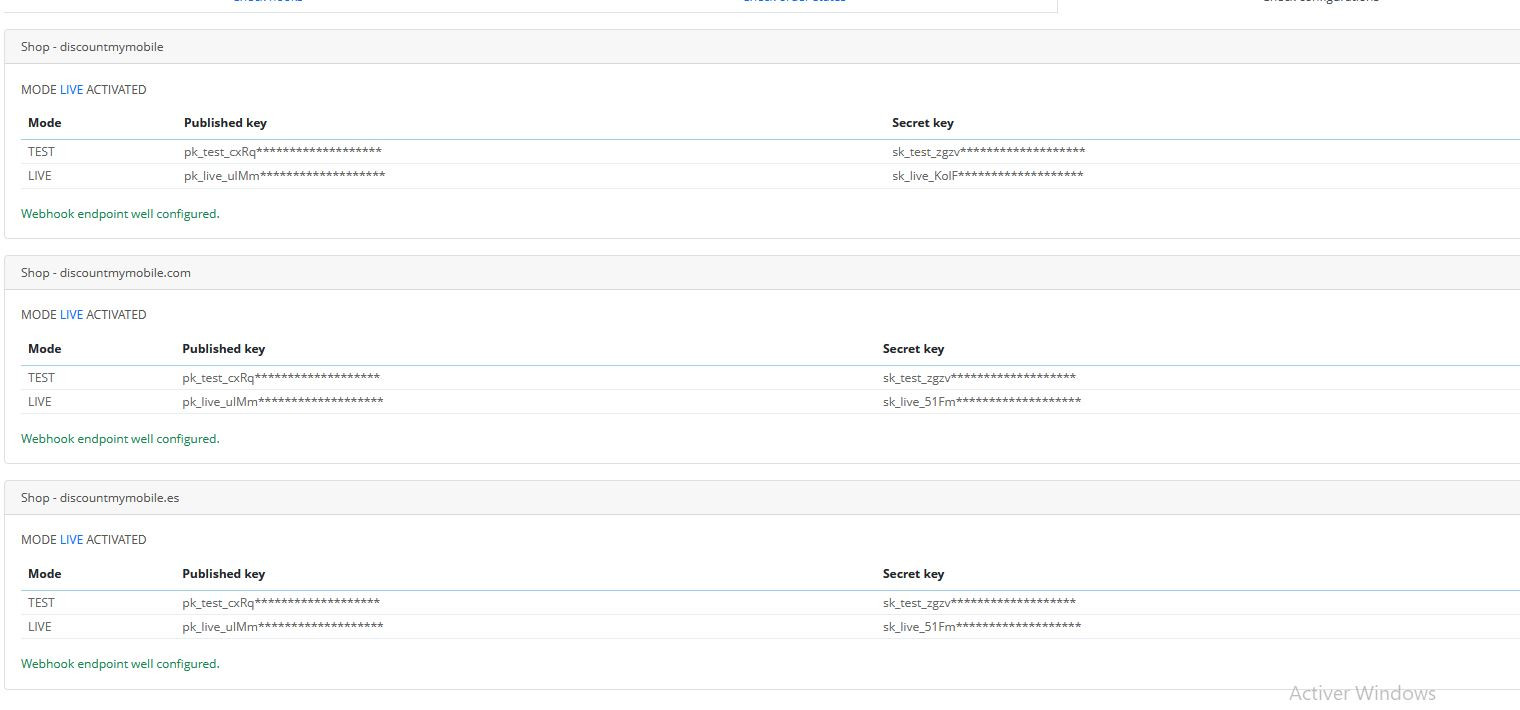Click blue LIVE text in discountmymobile.es panel
1520x710 pixels.
point(71,540)
